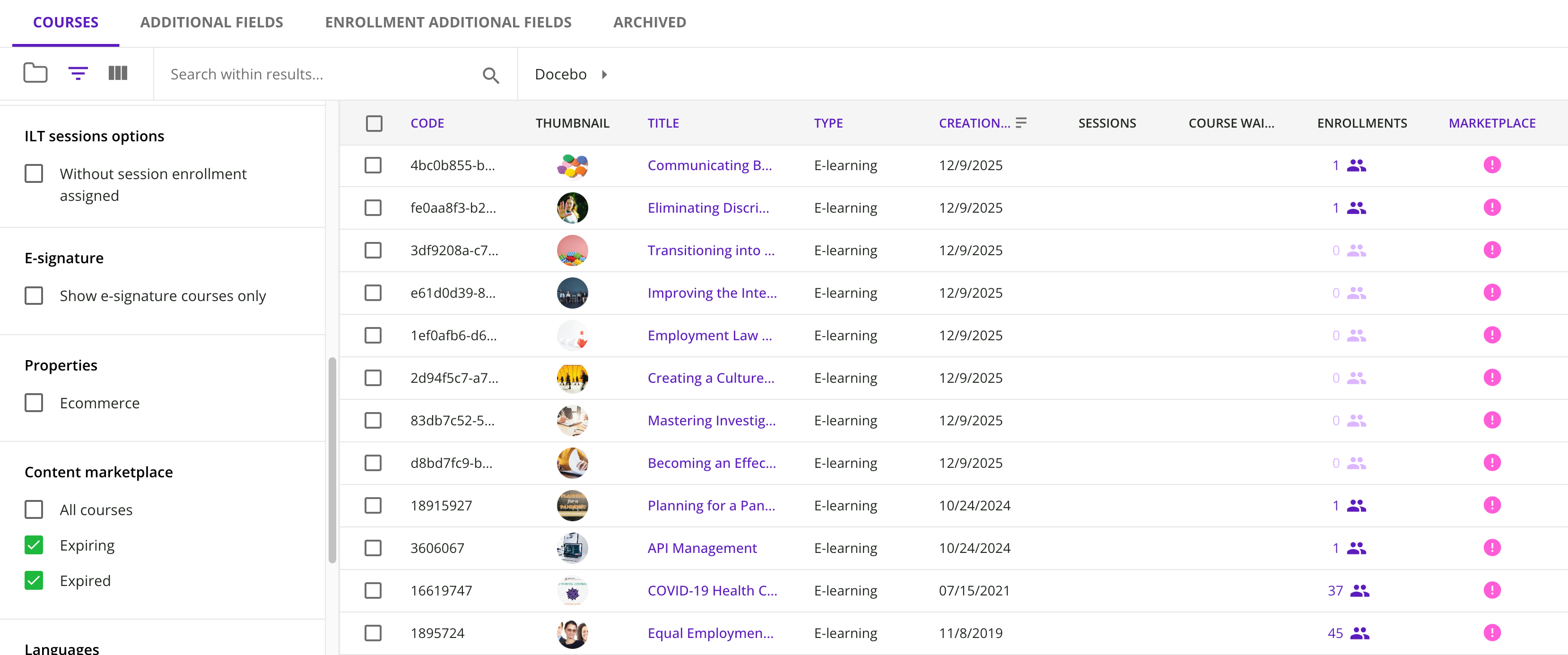Check Without session enrollment assigned option
Screen dimensions: 1568x655
pyautogui.click(x=34, y=174)
